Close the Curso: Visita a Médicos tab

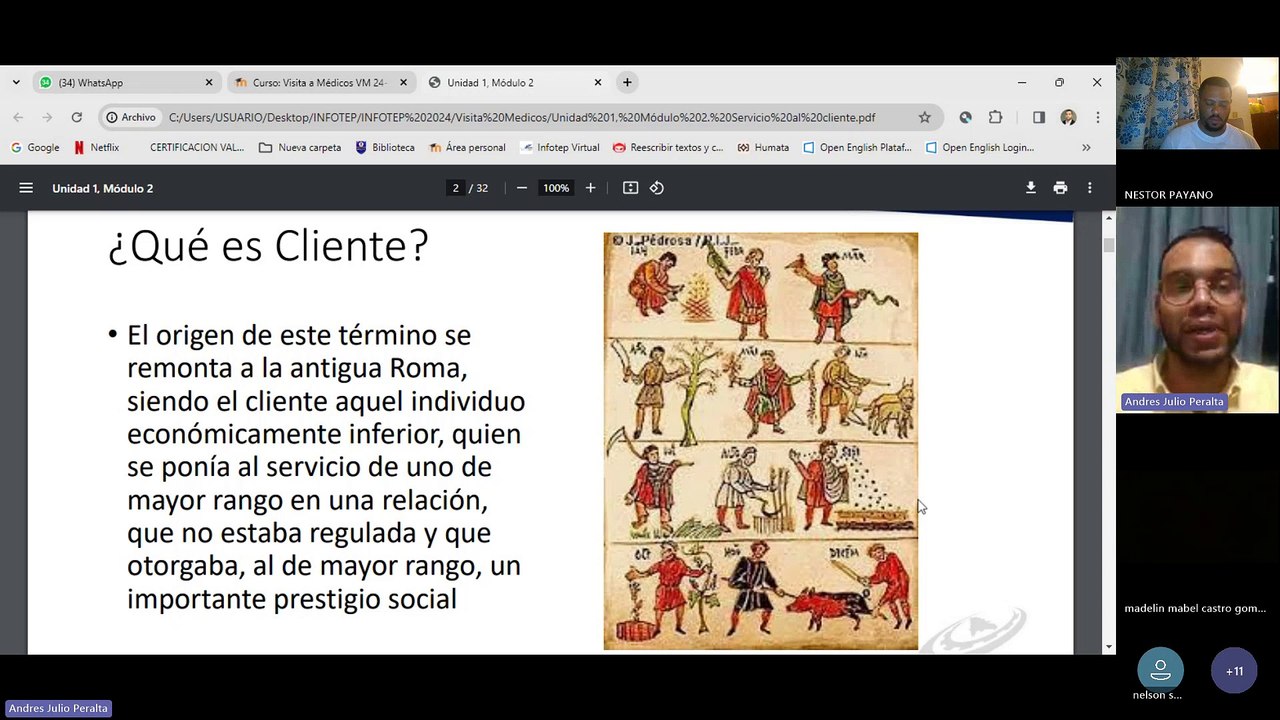coord(403,83)
